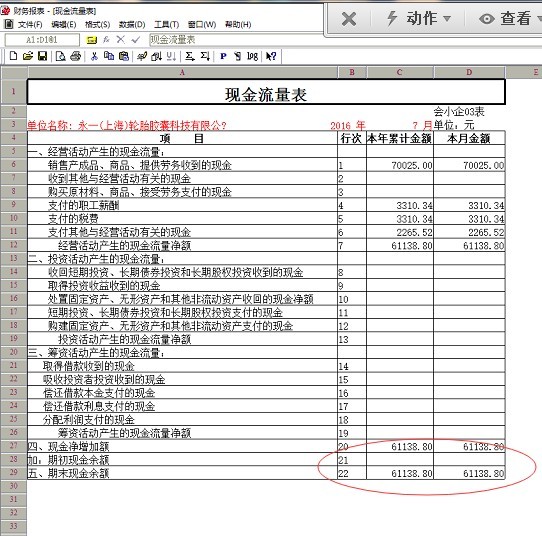Viewport: 542px width, 536px height.
Task: Open the 帮助(H) menu
Action: tap(238, 24)
